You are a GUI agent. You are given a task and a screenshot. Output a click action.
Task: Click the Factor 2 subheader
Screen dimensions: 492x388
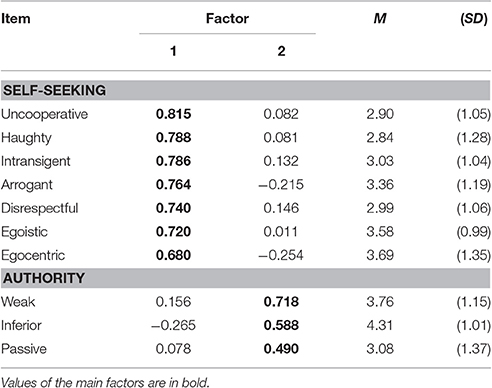pyautogui.click(x=281, y=51)
